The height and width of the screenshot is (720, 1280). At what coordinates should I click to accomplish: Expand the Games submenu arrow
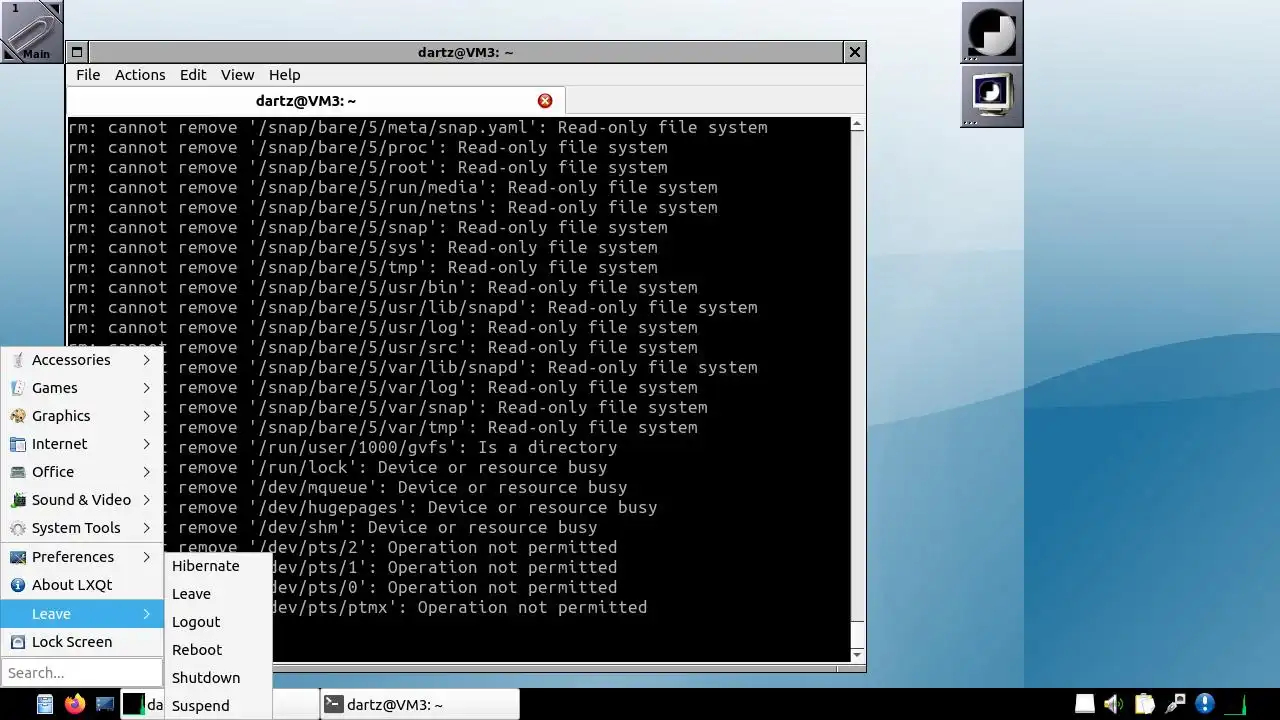(x=147, y=388)
